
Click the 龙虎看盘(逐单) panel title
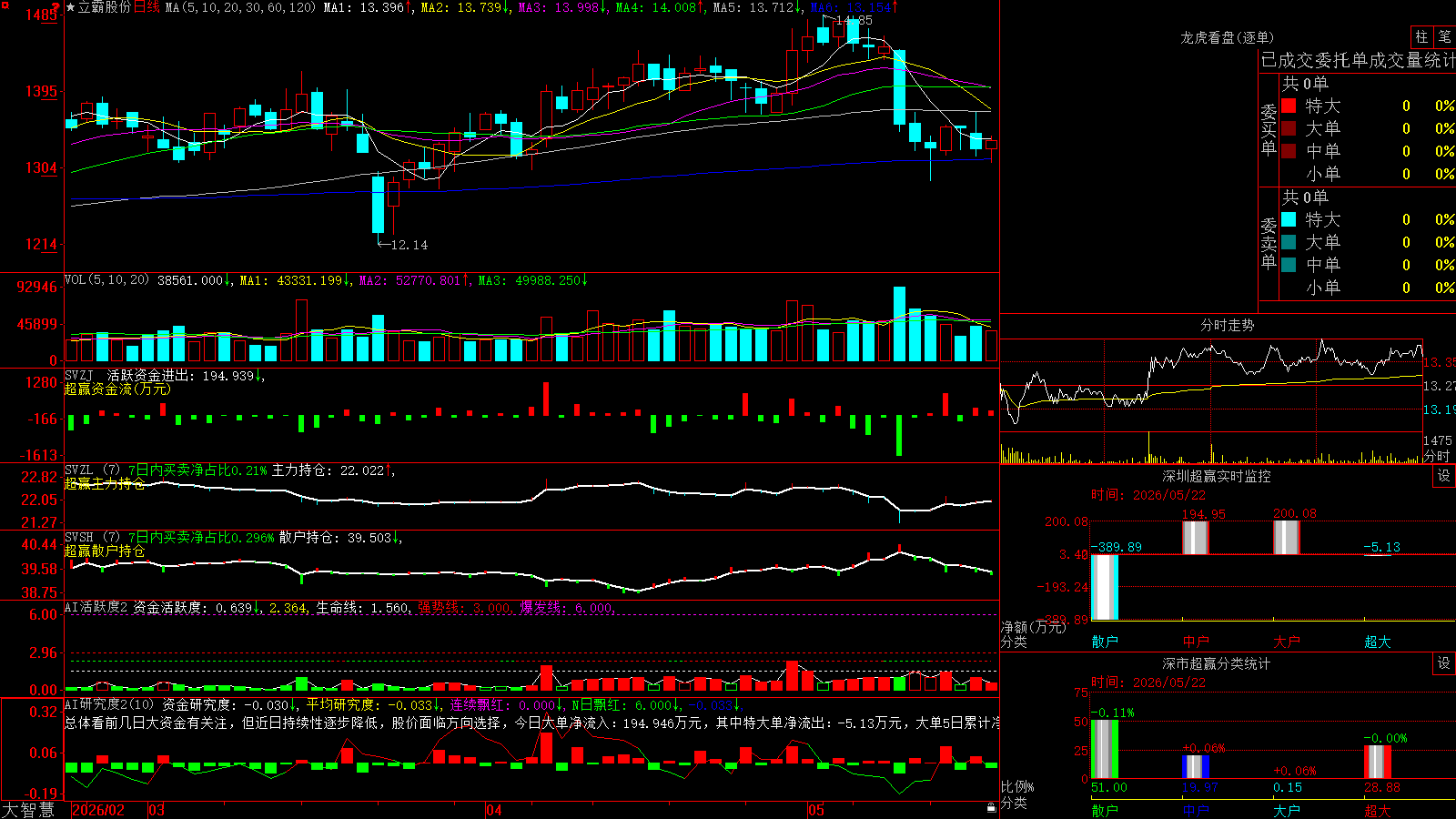(x=1227, y=37)
